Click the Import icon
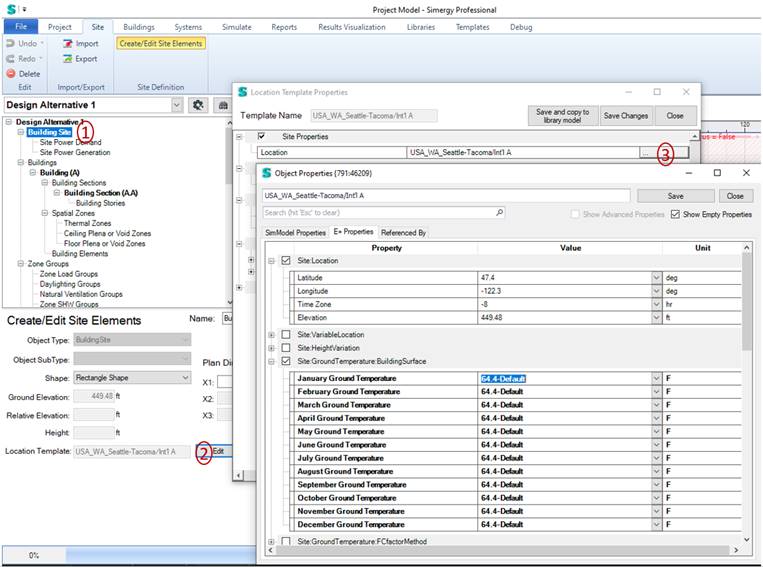Viewport: 763px width, 567px height. click(68, 43)
